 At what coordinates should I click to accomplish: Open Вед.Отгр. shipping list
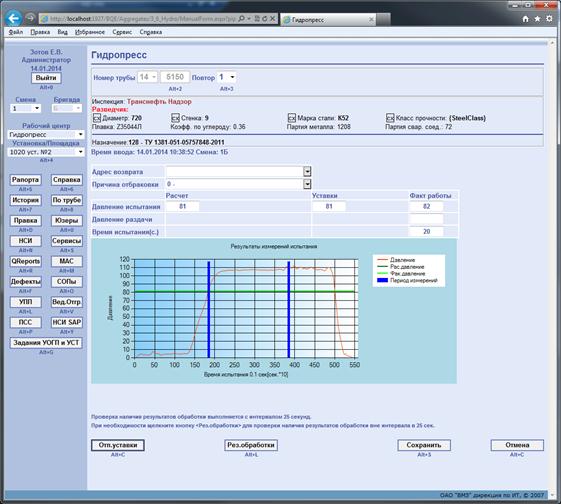tap(67, 302)
